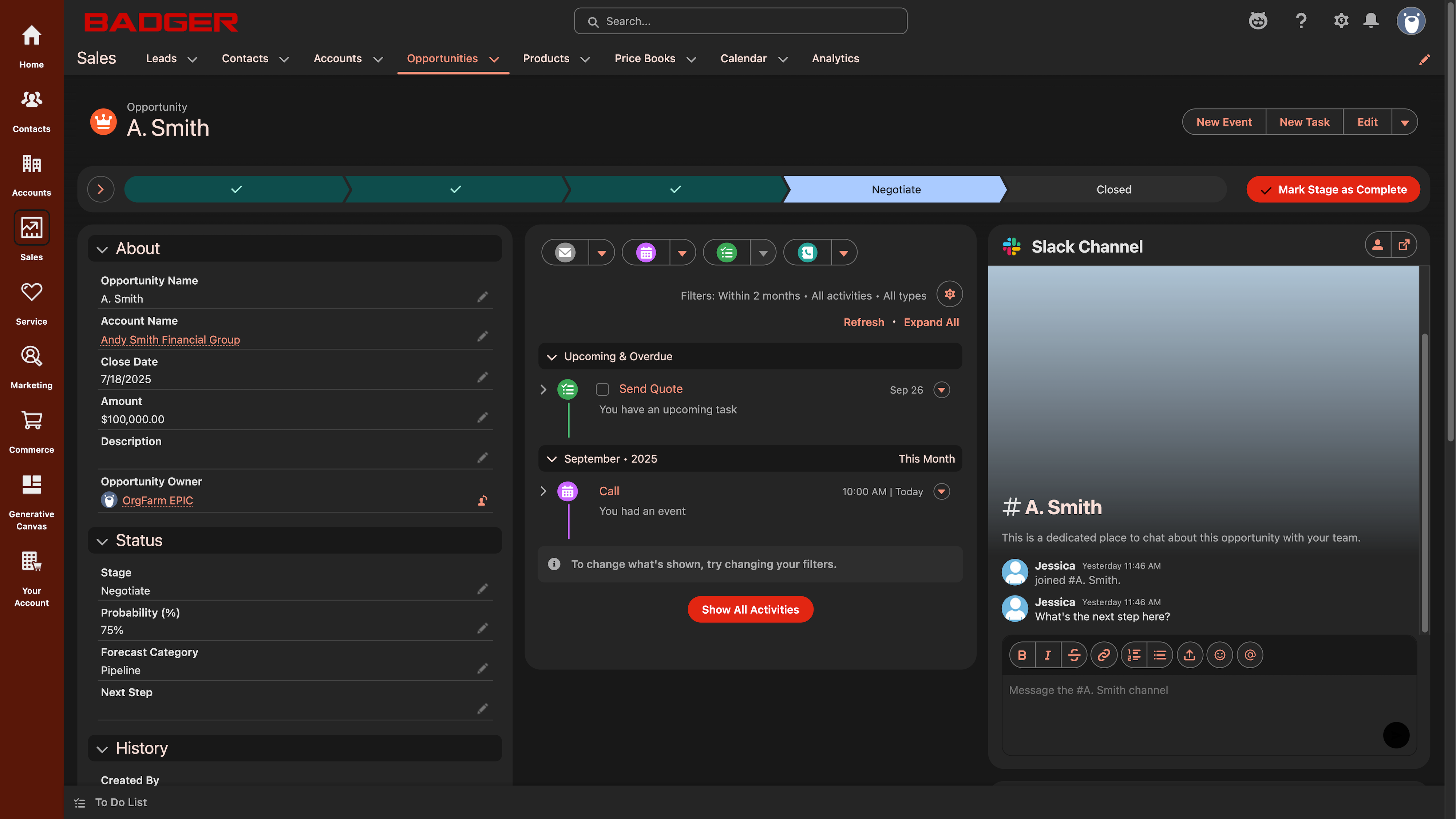This screenshot has height=819, width=1456.
Task: Click the Bold formatting icon in Slack composer
Action: pos(1022,655)
